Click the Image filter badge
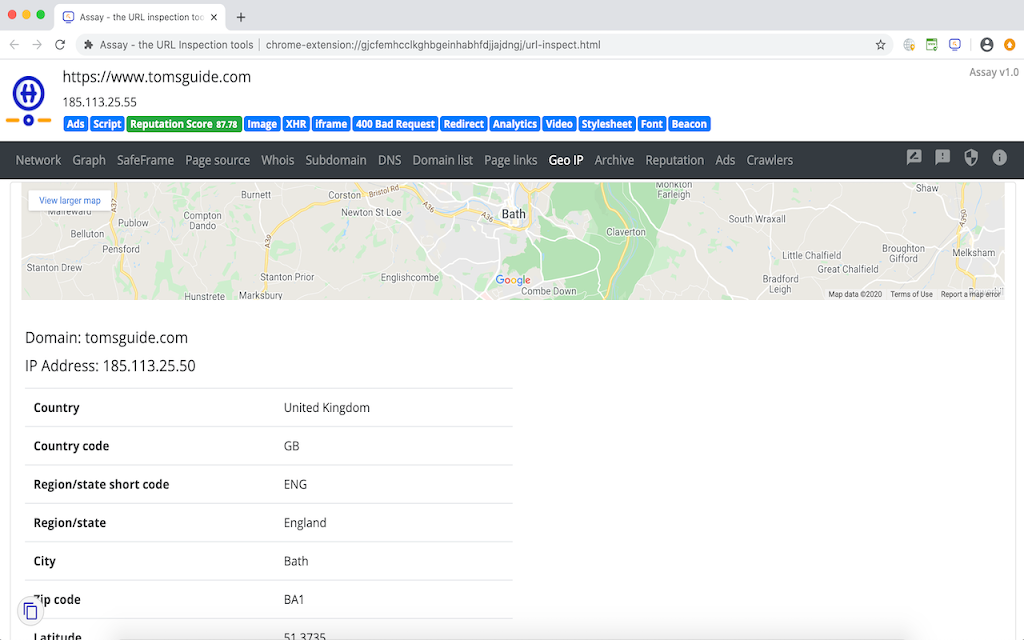This screenshot has width=1024, height=640. pyautogui.click(x=262, y=124)
